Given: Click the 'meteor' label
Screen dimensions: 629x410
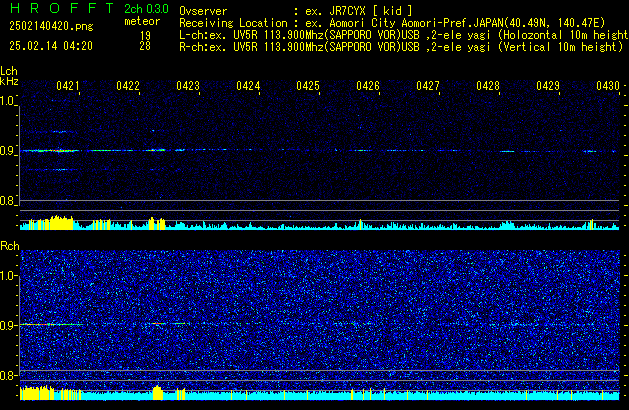Looking at the screenshot, I should tap(142, 21).
